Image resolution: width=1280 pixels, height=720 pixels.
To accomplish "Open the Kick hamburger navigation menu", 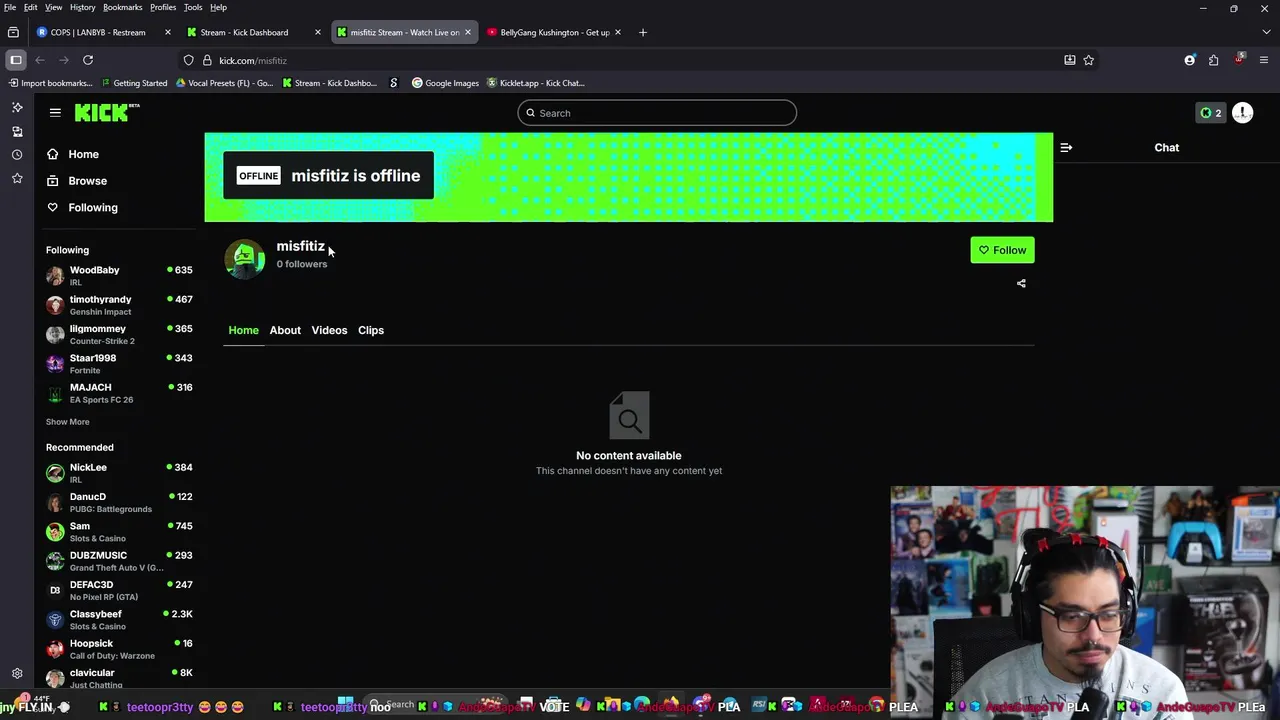I will tap(55, 112).
